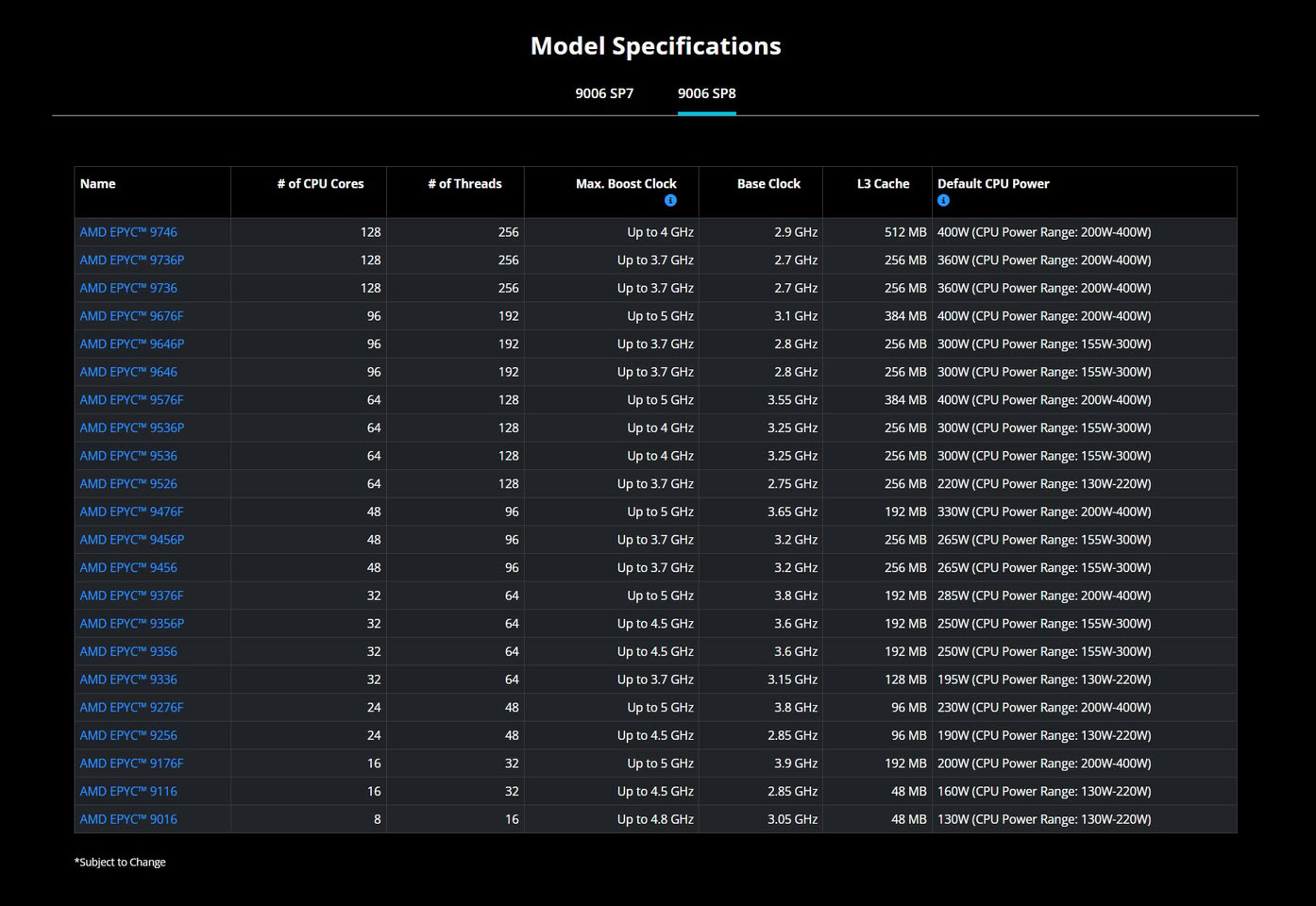Open the AMD EPYC 9176F link
The width and height of the screenshot is (1316, 906).
click(x=131, y=763)
